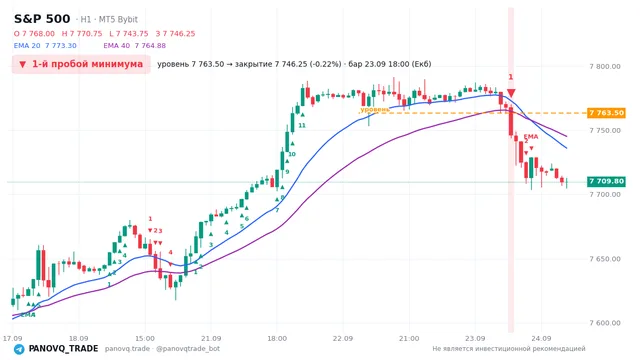Click the 'PANOVQ_TRADE' brand name
The height and width of the screenshot is (360, 640).
[x=63, y=349]
